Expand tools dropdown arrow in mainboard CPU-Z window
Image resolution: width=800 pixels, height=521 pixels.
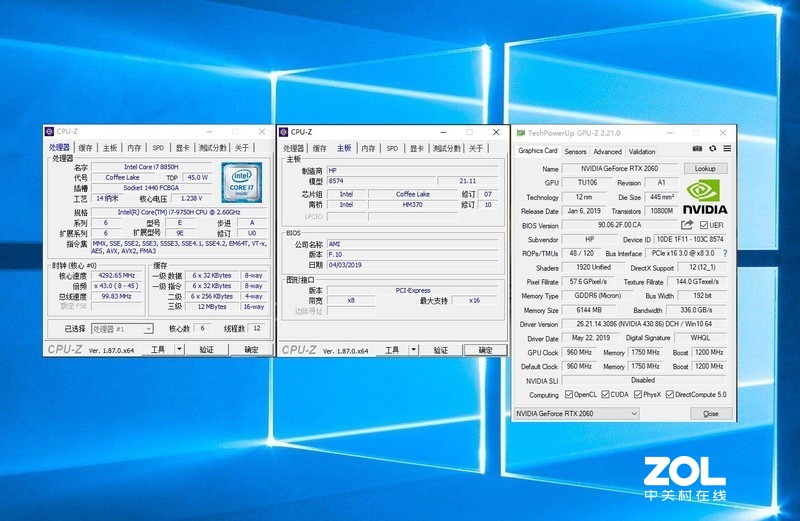coord(414,350)
